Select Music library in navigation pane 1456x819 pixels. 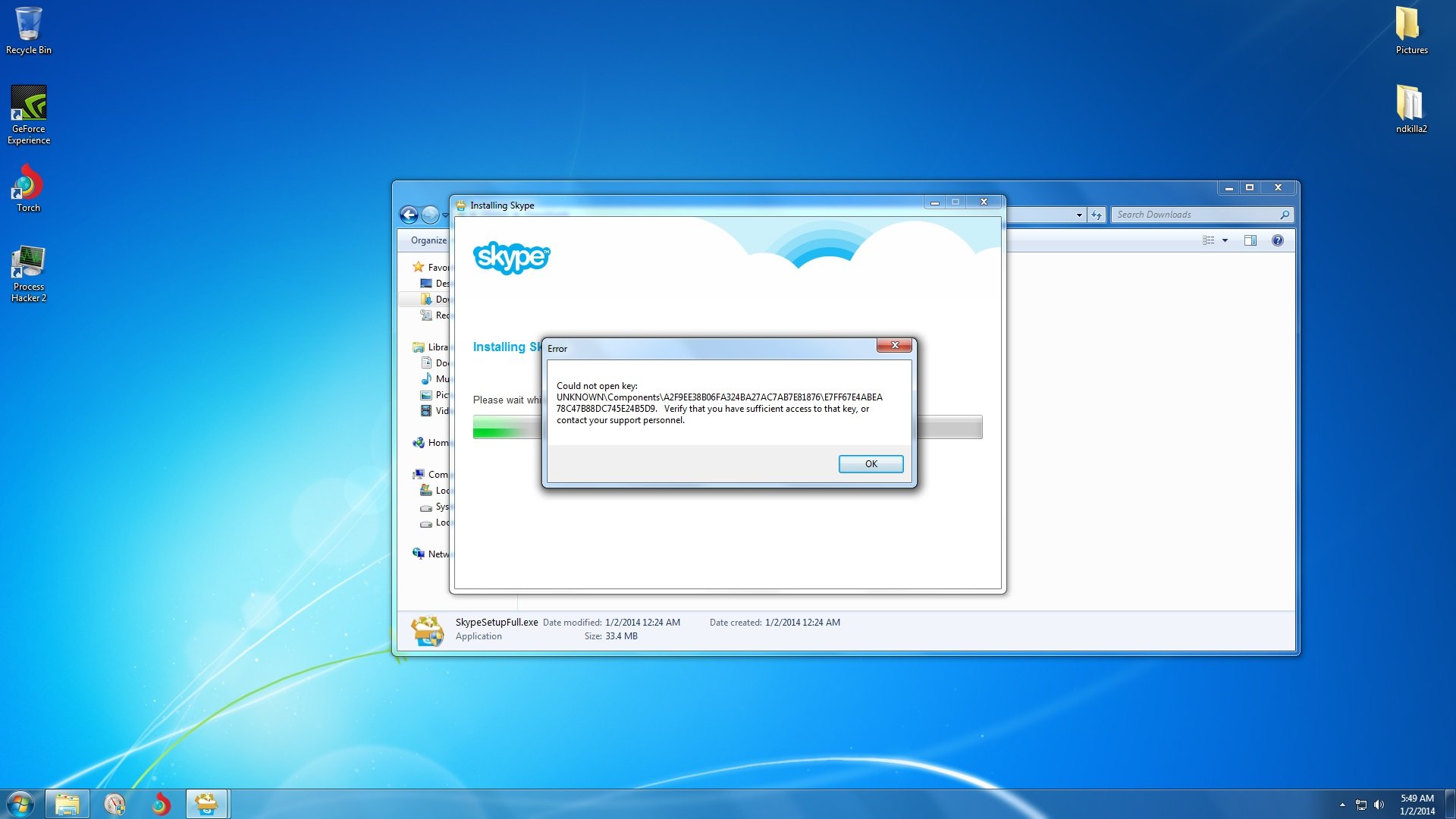(435, 378)
